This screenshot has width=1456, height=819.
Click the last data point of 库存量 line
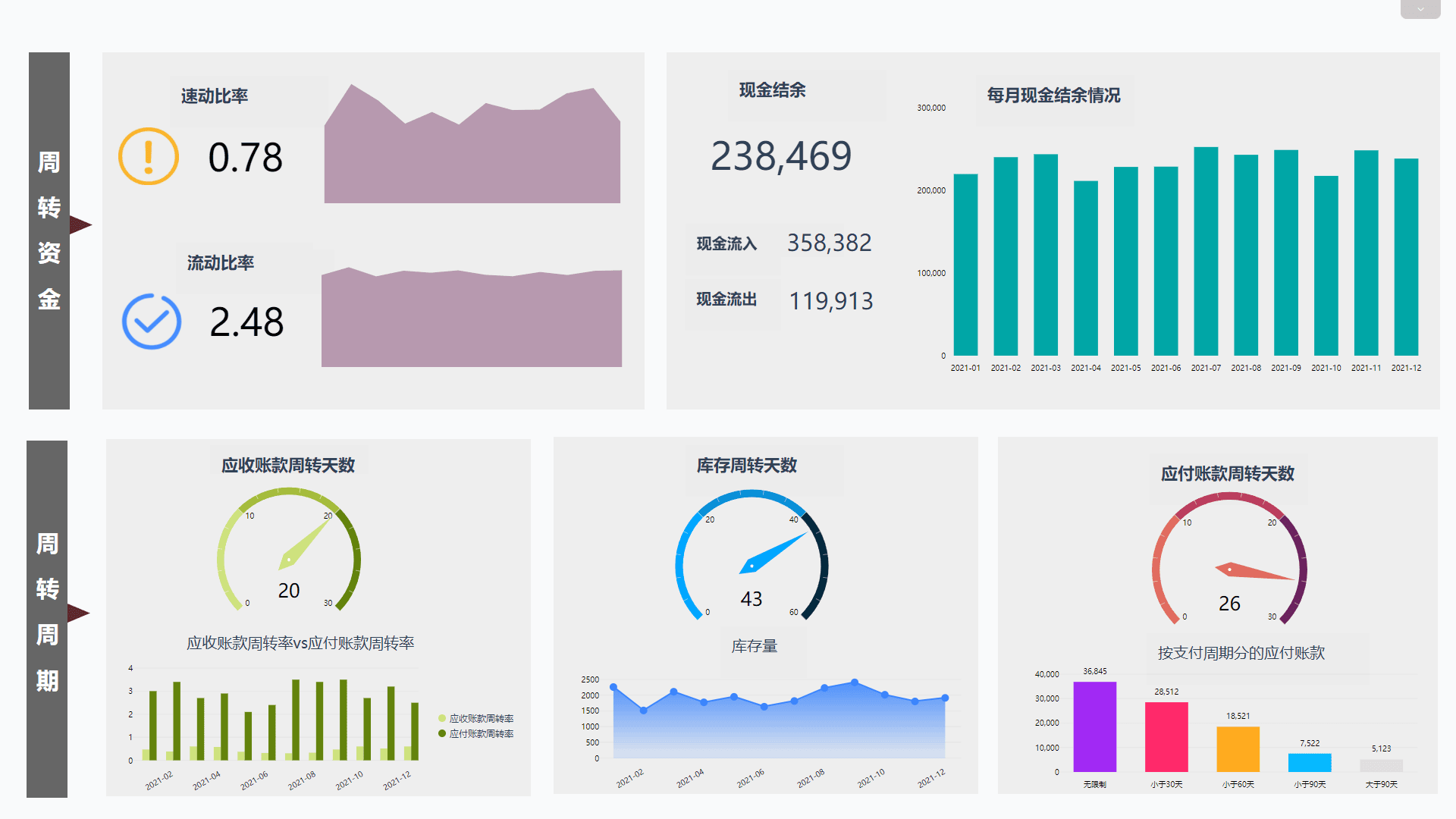[x=945, y=698]
